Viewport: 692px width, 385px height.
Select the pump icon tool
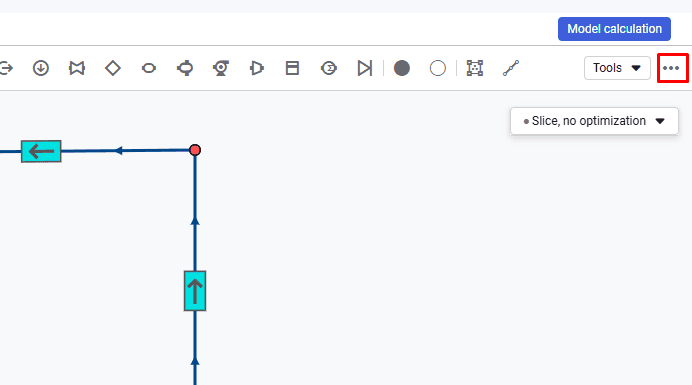[x=221, y=68]
